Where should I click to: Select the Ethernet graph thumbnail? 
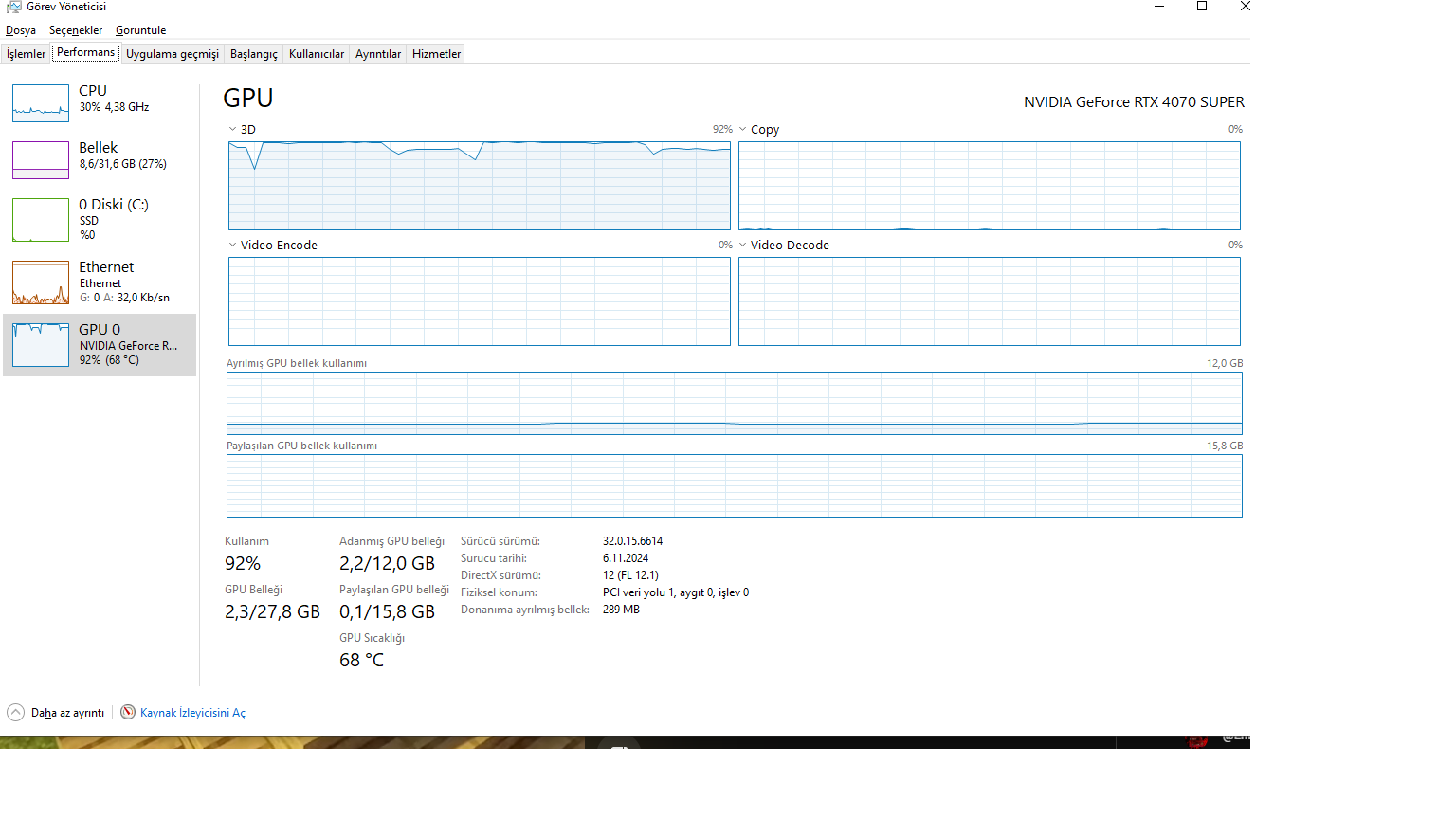coord(41,282)
